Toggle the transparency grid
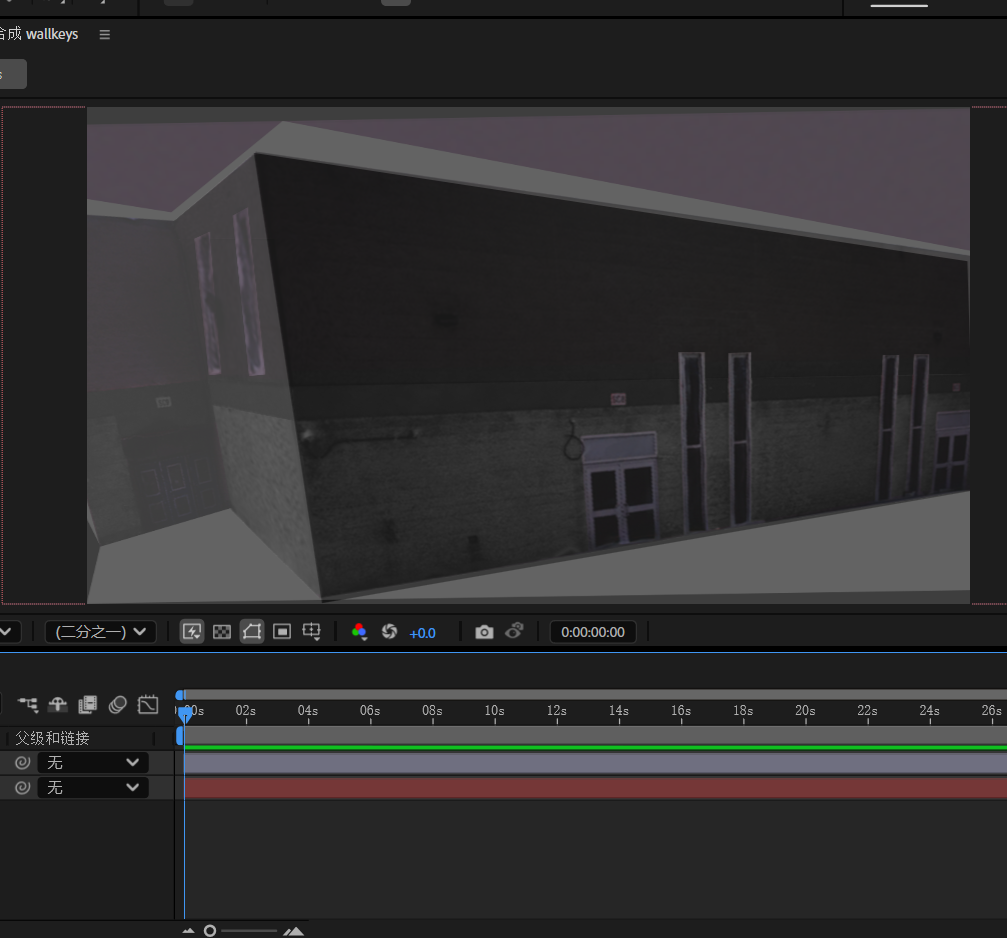The height and width of the screenshot is (938, 1007). click(x=222, y=632)
